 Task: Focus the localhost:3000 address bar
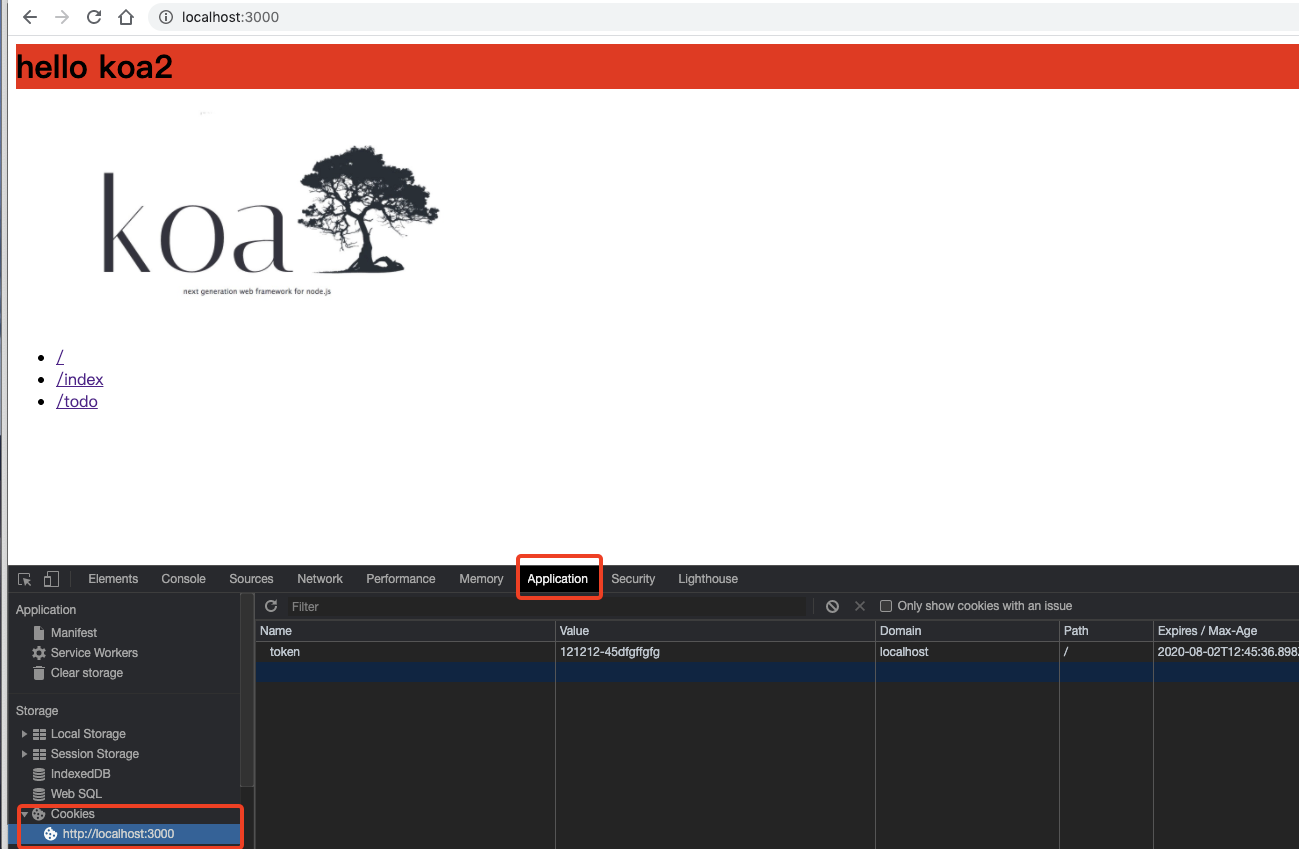[723, 17]
